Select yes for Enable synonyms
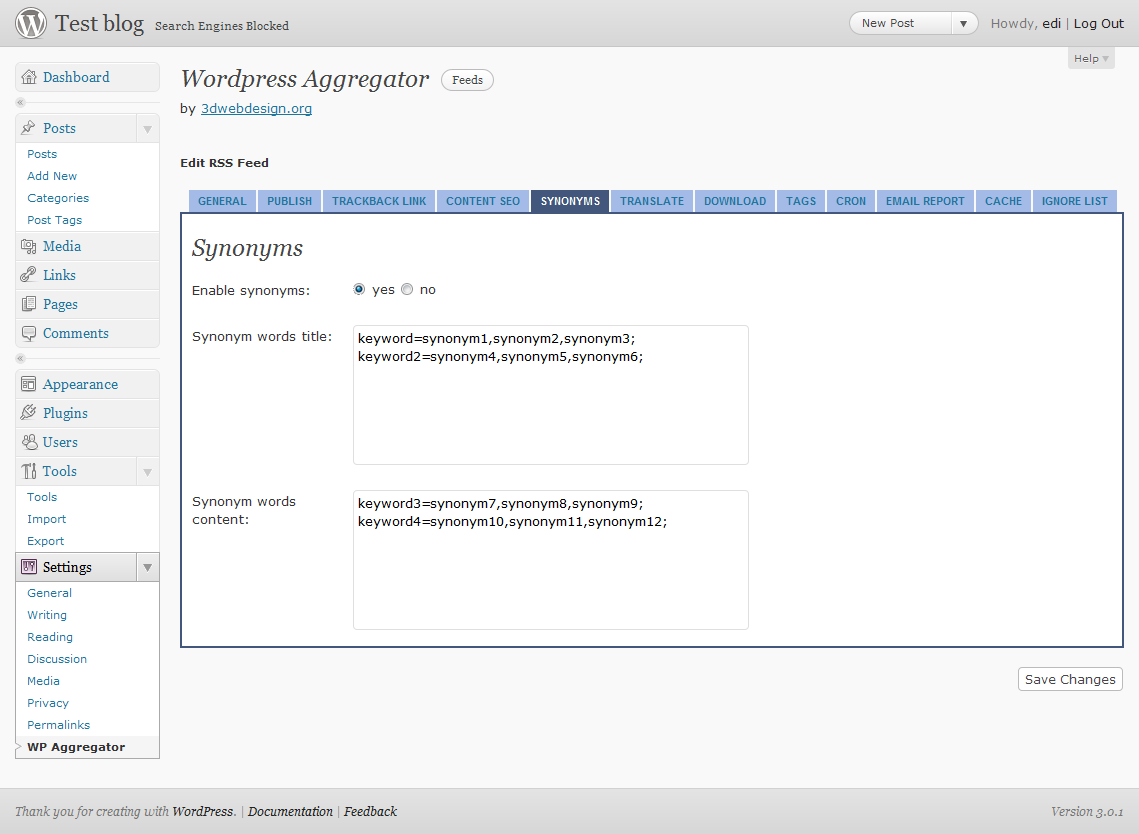 click(x=359, y=289)
